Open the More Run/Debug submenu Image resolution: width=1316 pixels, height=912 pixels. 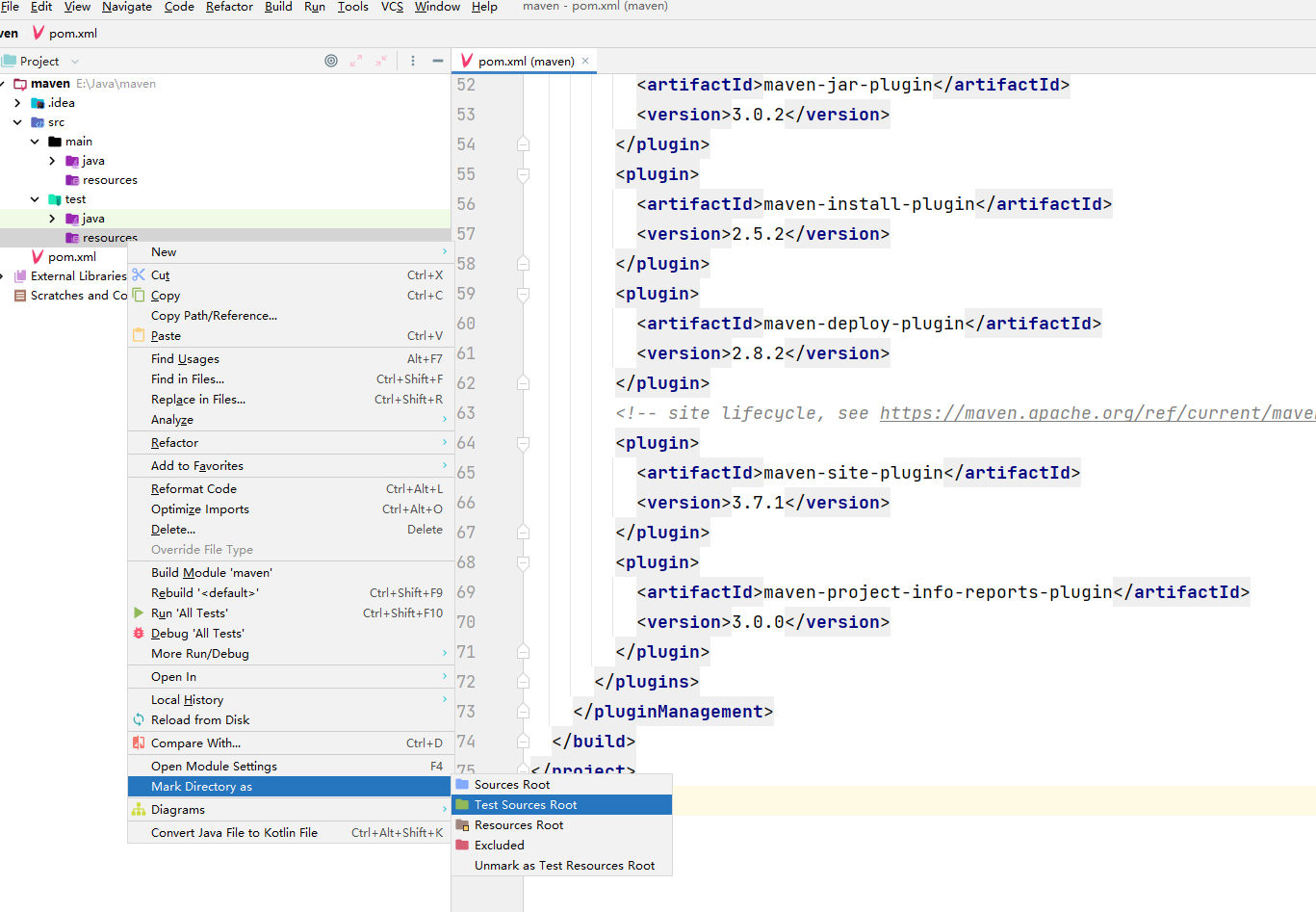click(x=291, y=654)
